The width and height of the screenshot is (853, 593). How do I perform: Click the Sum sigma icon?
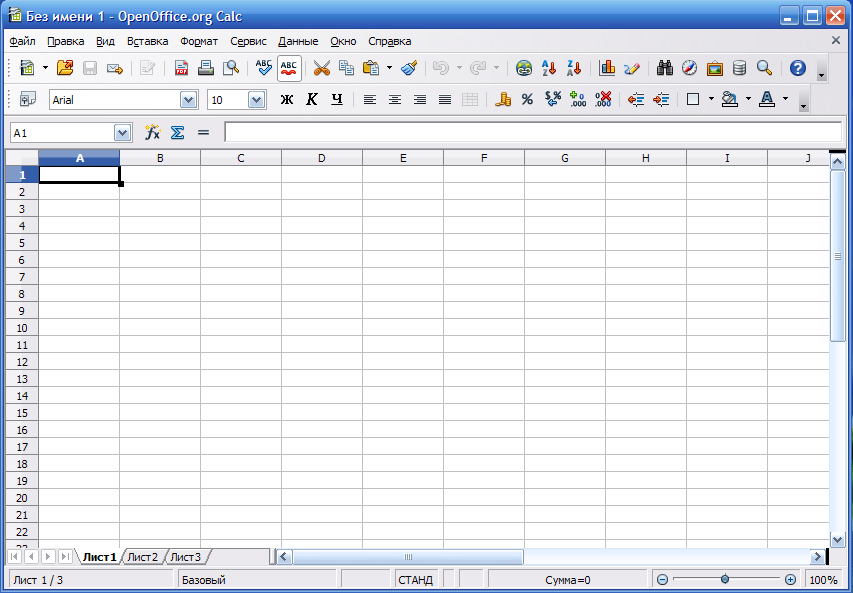click(x=178, y=132)
